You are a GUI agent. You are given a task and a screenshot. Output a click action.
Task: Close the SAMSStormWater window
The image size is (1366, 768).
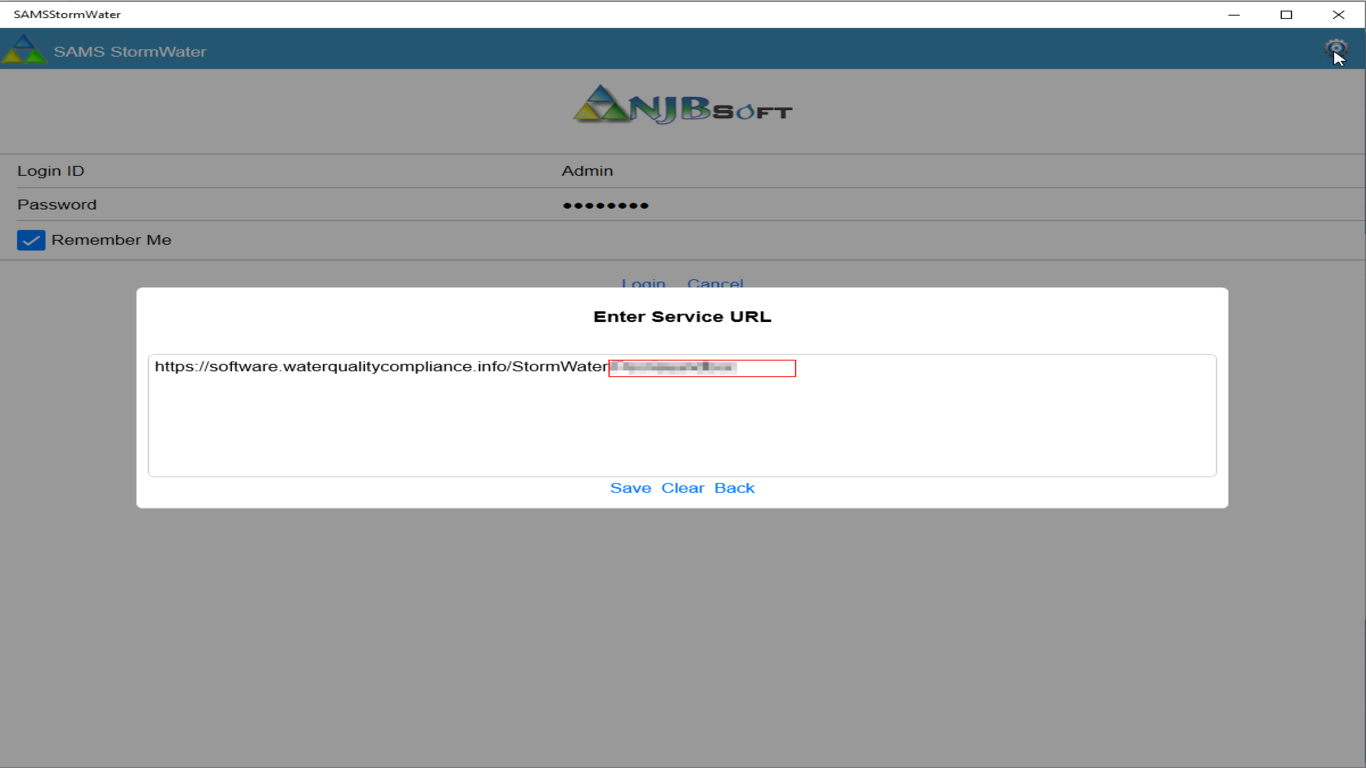point(1338,14)
